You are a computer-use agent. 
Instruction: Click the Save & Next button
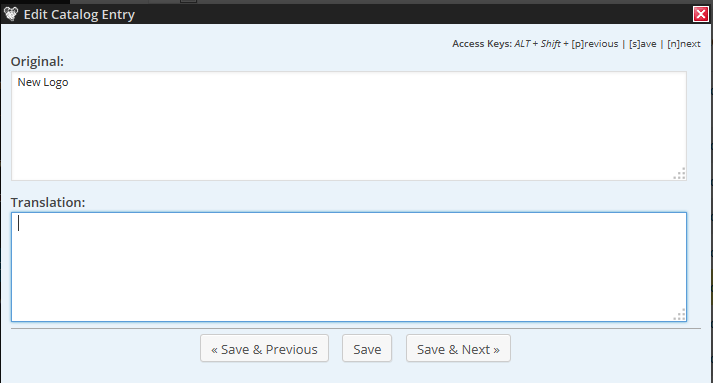tap(458, 348)
